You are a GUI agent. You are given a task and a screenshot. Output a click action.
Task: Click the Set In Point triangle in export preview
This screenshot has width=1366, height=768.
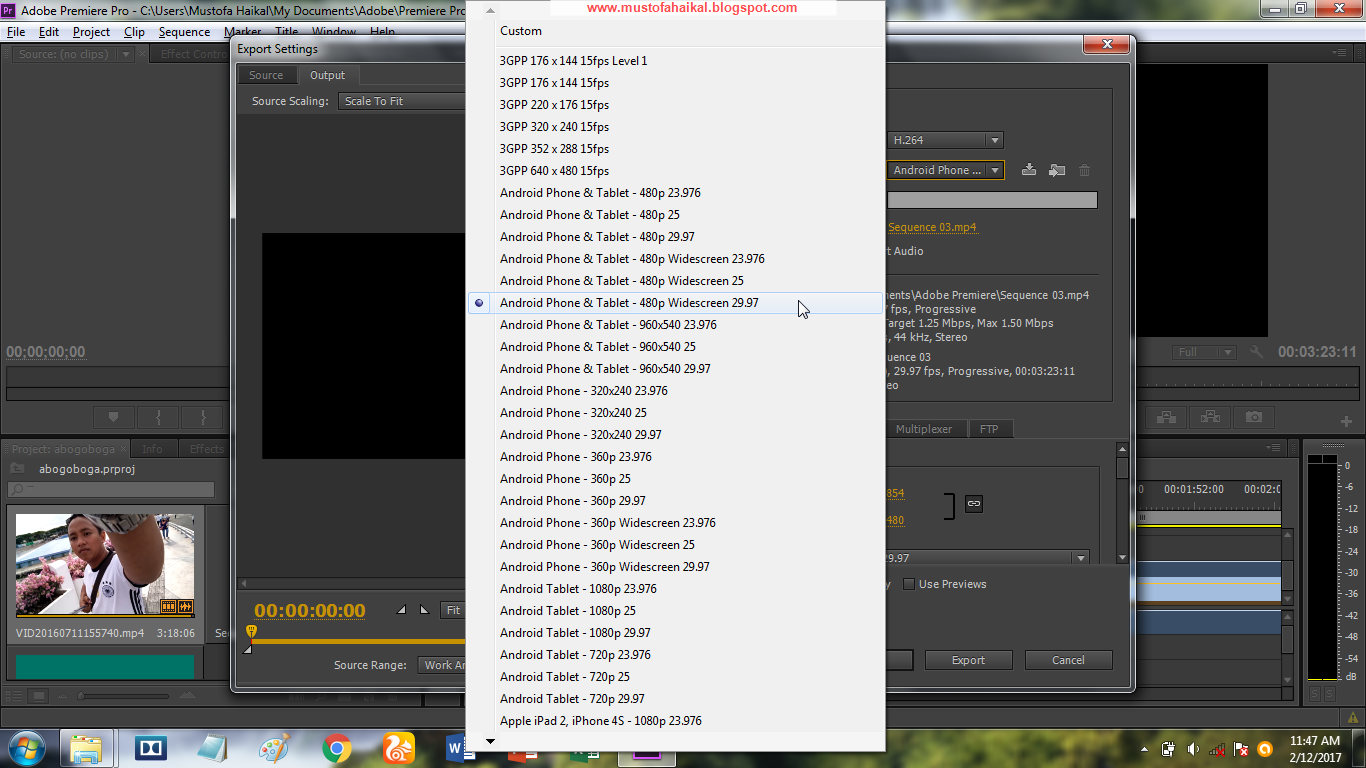coord(401,610)
